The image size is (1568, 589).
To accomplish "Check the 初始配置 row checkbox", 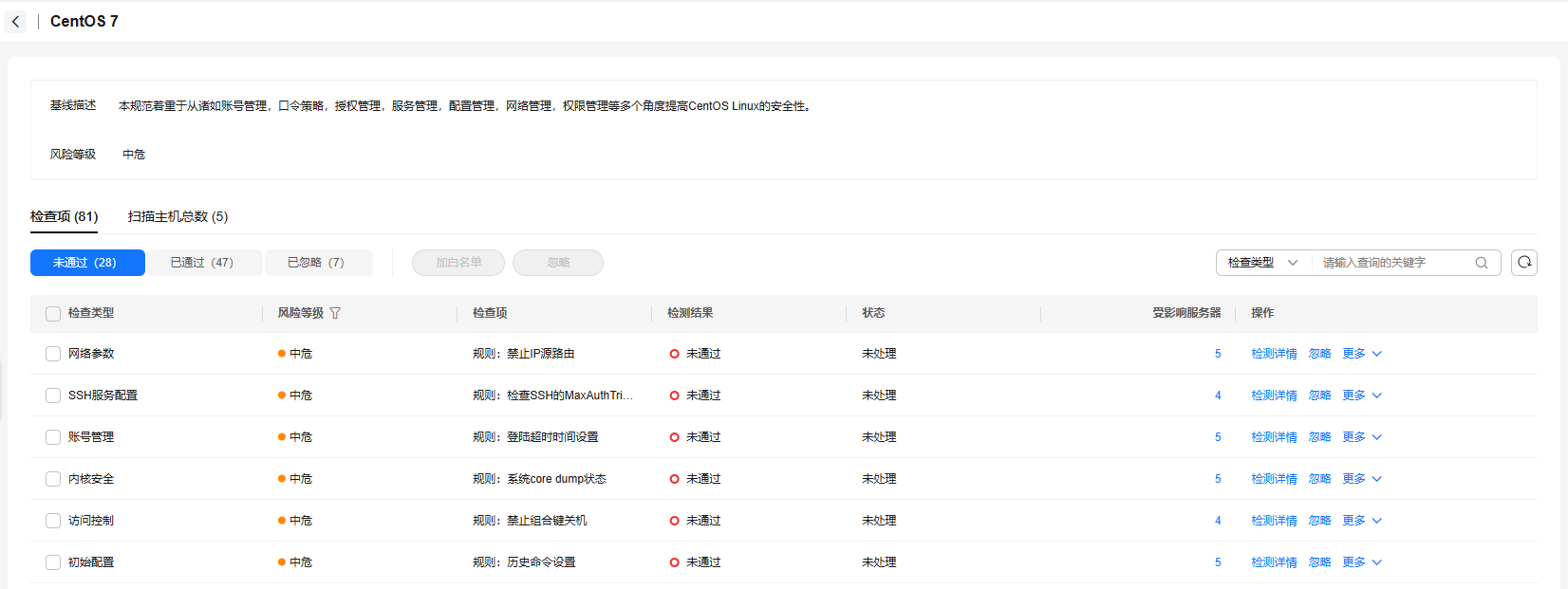I will click(53, 562).
